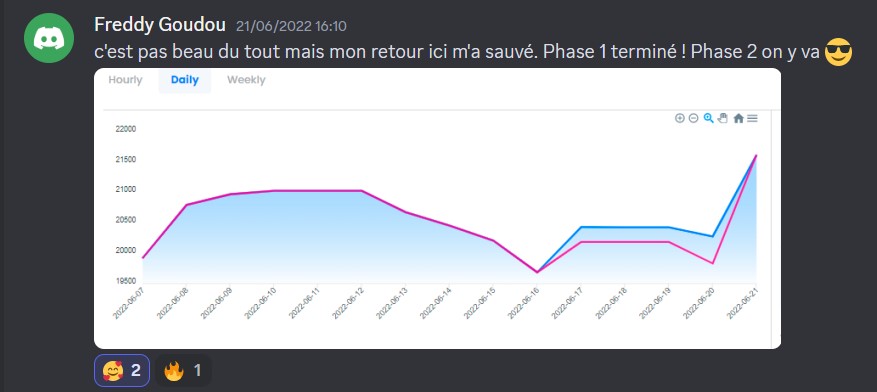Activate the hand panning tool
Screen dimensions: 877x392
[x=723, y=118]
